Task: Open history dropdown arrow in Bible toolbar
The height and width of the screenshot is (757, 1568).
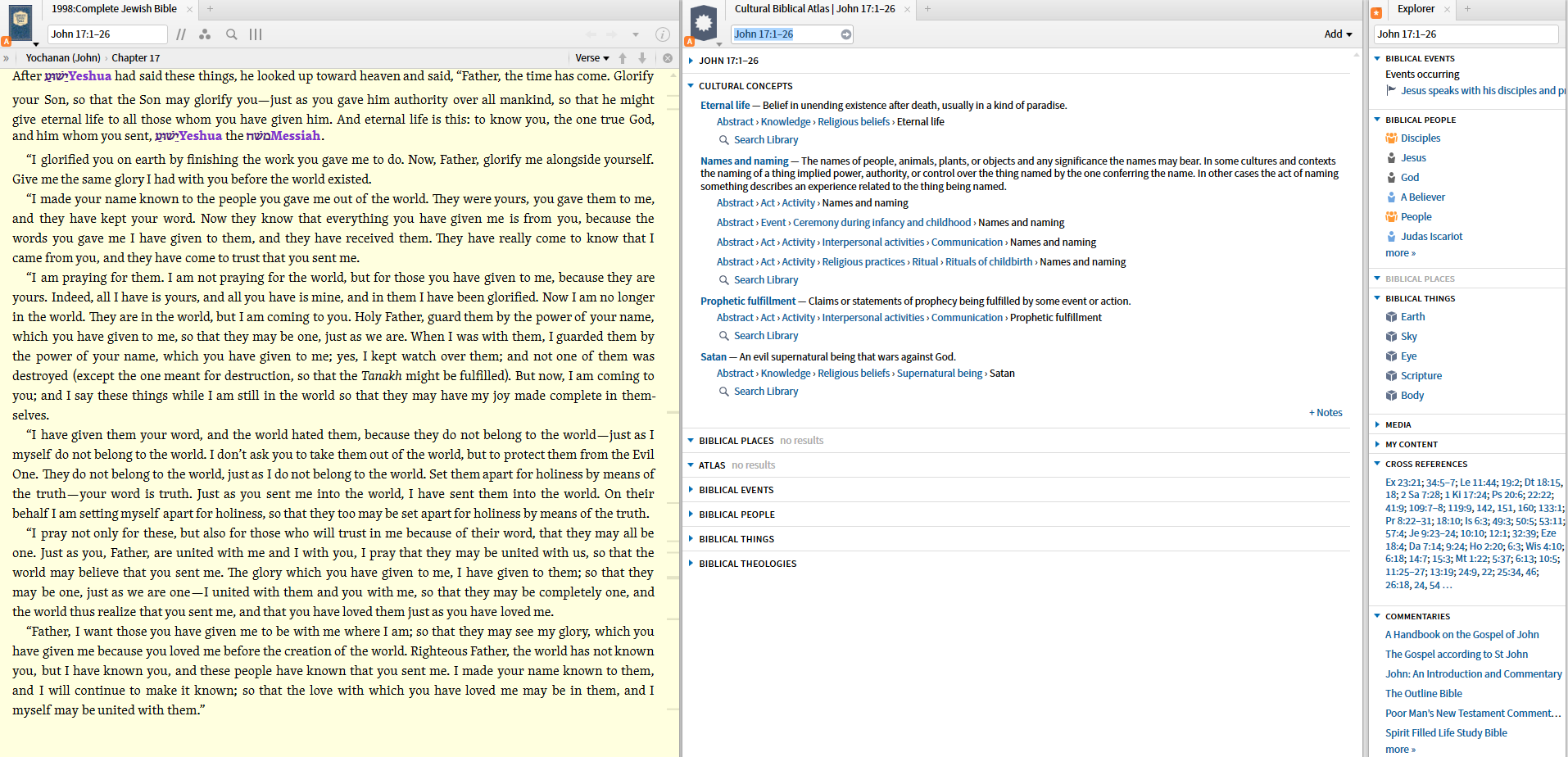Action: (635, 34)
